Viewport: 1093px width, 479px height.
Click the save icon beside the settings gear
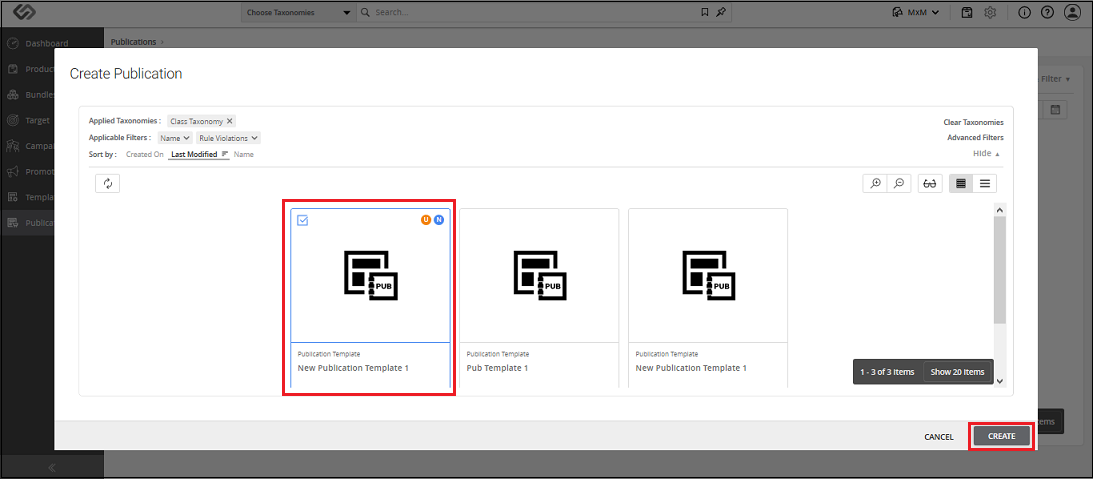click(967, 13)
